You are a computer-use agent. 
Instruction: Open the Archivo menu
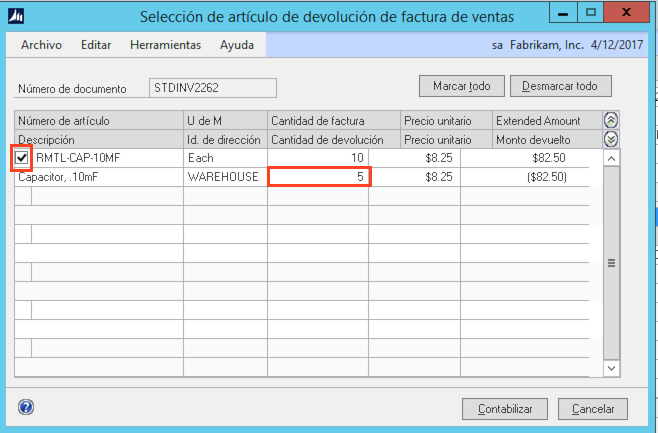41,45
